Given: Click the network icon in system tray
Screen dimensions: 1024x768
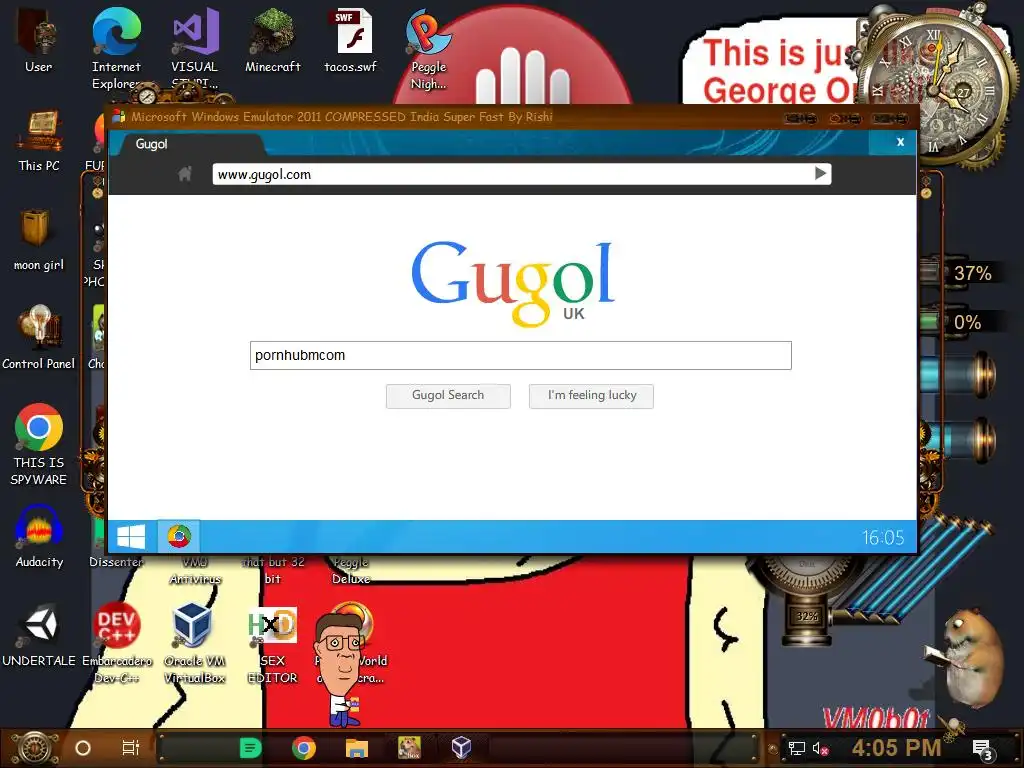Looking at the screenshot, I should pyautogui.click(x=796, y=748).
